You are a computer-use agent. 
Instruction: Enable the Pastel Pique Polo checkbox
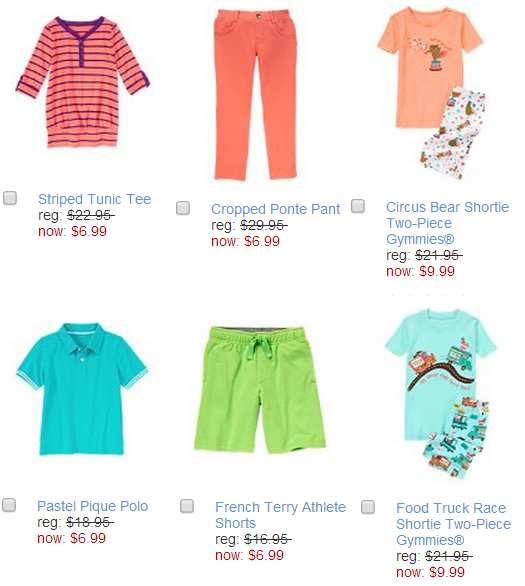pos(9,505)
